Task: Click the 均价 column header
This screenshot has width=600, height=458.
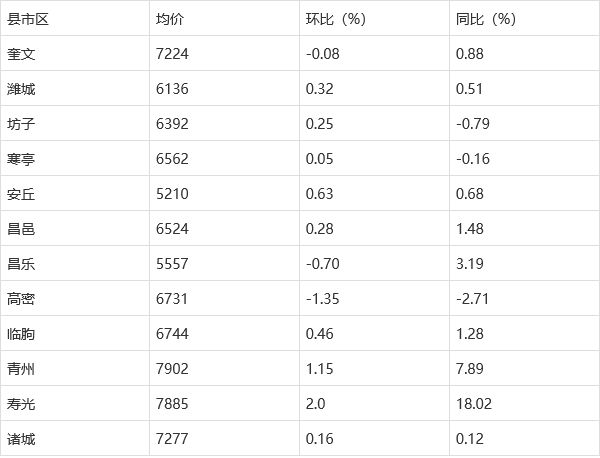Action: coord(169,19)
